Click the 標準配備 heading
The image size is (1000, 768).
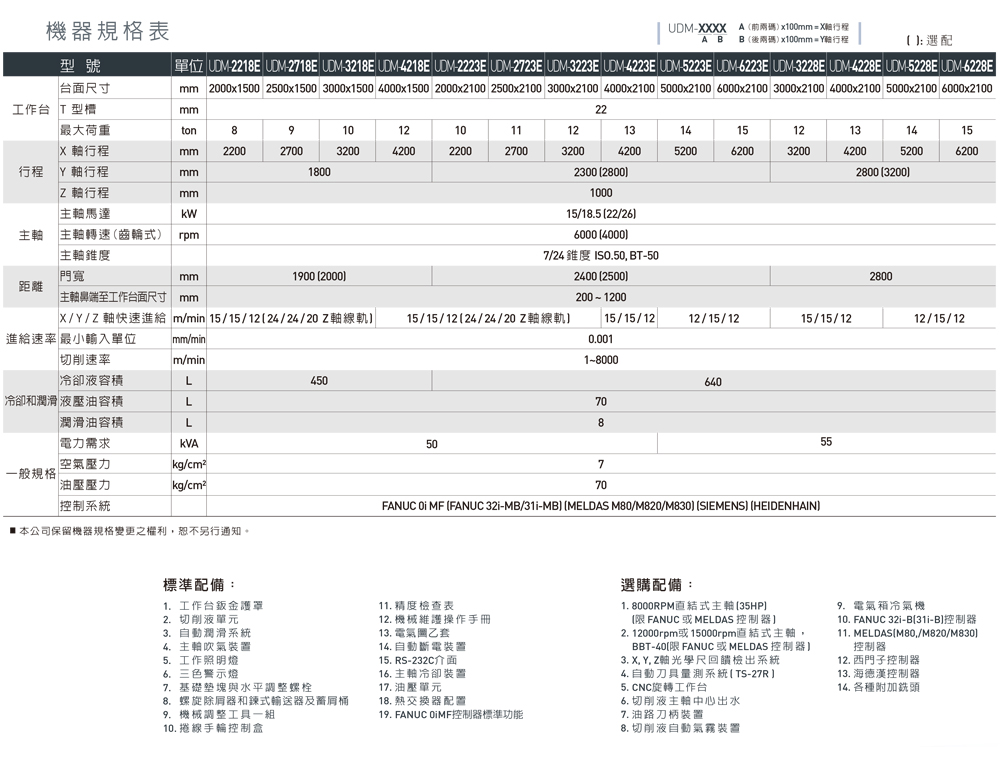pyautogui.click(x=198, y=584)
